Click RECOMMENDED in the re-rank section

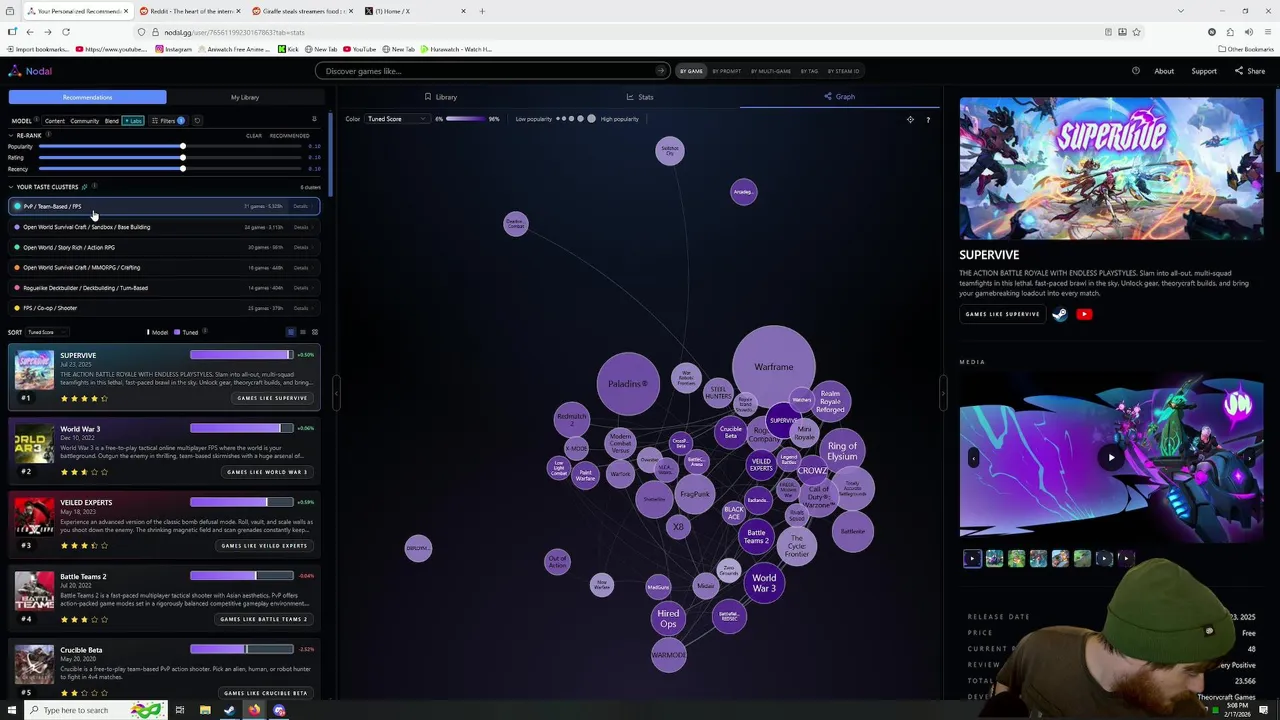[289, 136]
